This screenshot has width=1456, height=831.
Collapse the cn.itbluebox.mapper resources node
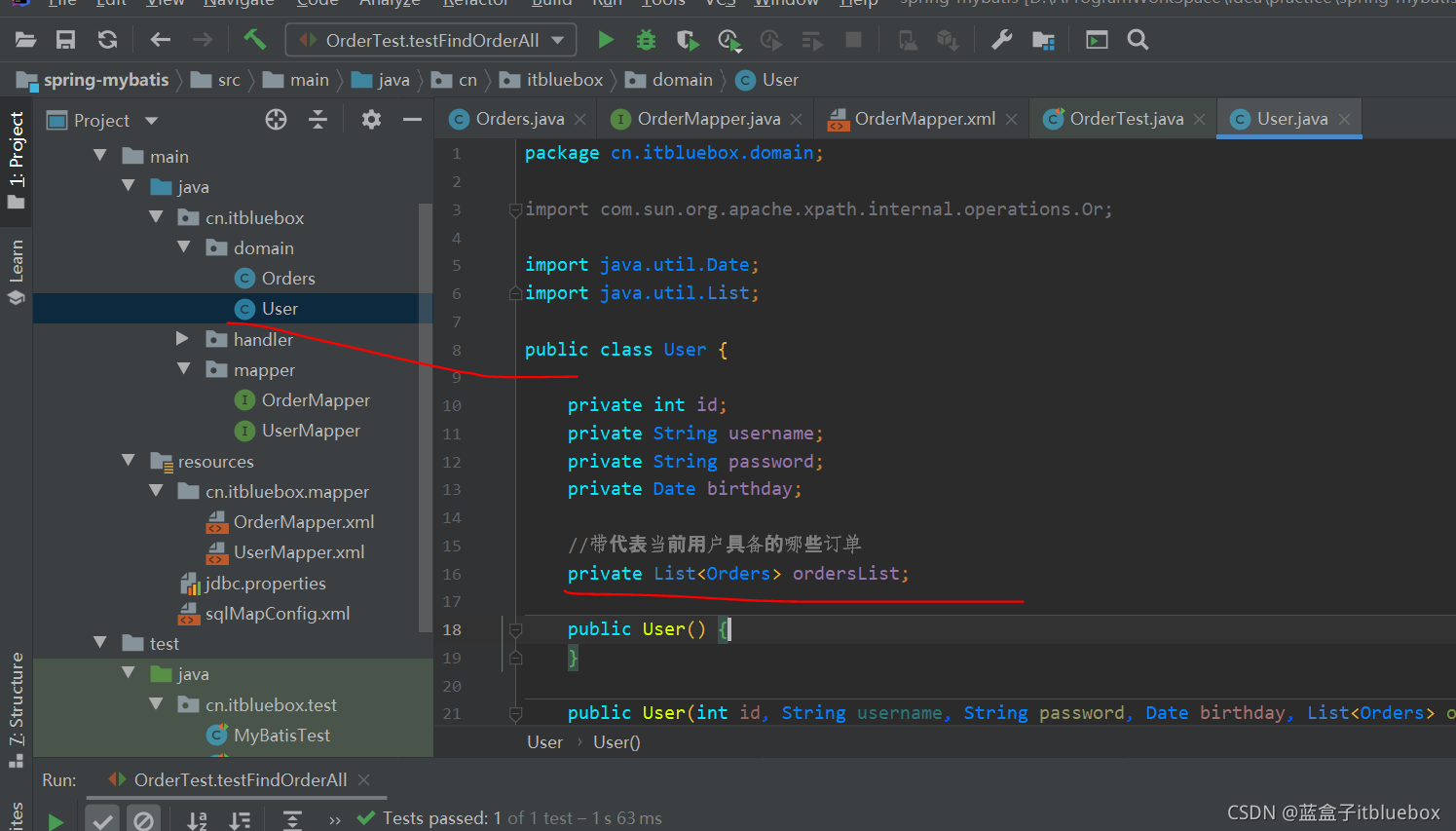156,490
